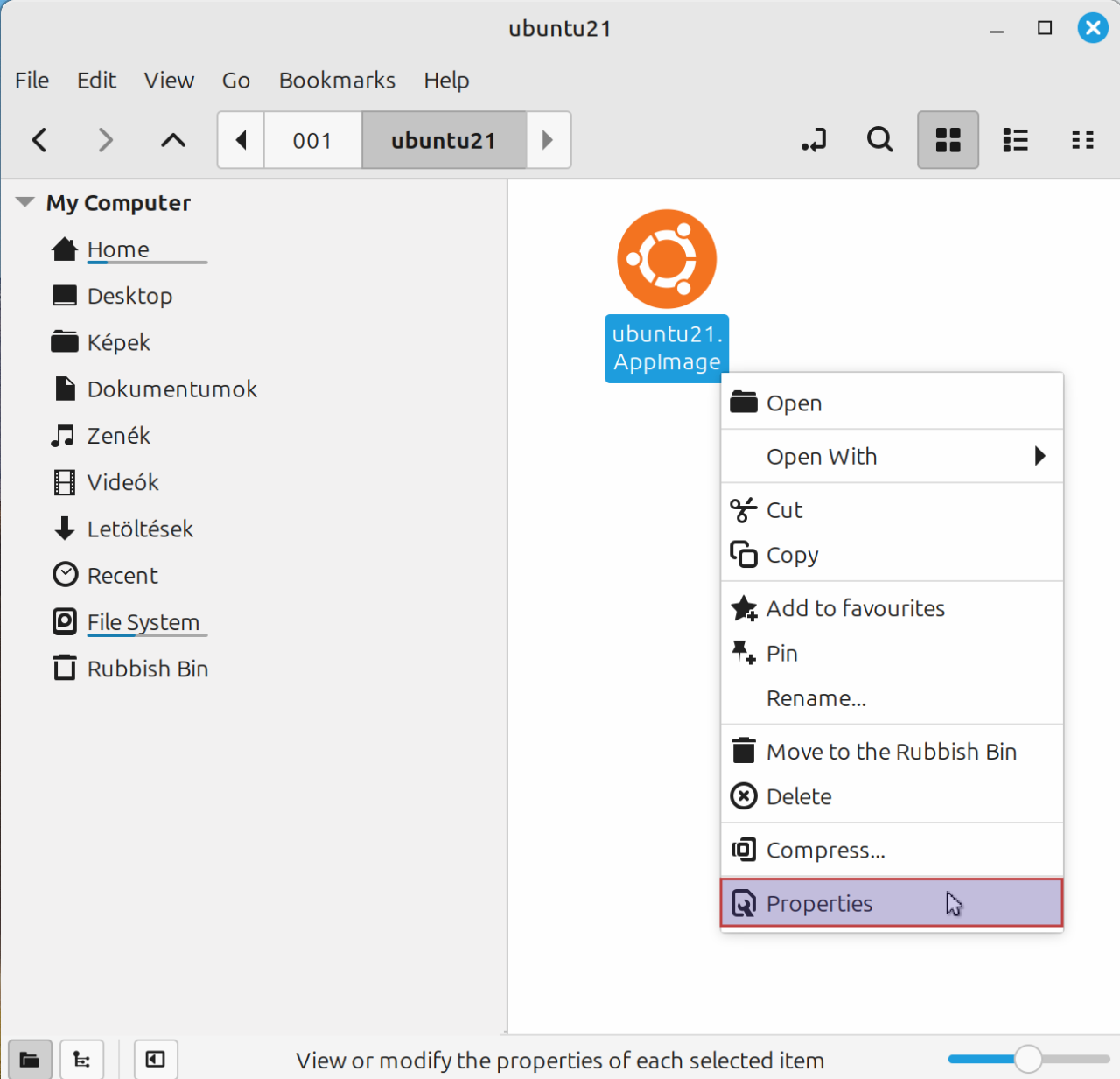Hide the sidebar with toggle button
Screen dimensions: 1120x1079
156,1060
